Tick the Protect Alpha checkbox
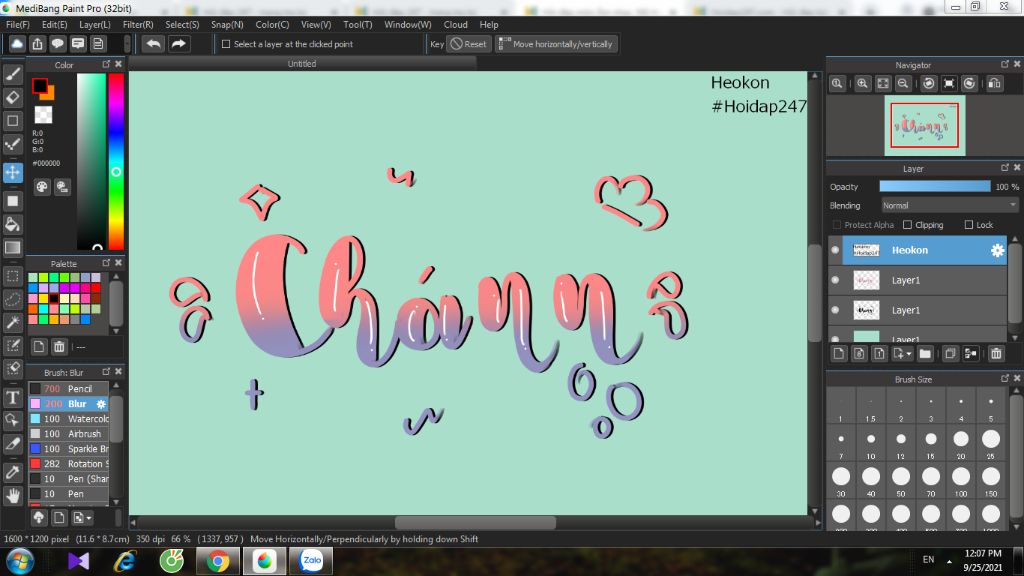1024x576 pixels. coord(837,225)
